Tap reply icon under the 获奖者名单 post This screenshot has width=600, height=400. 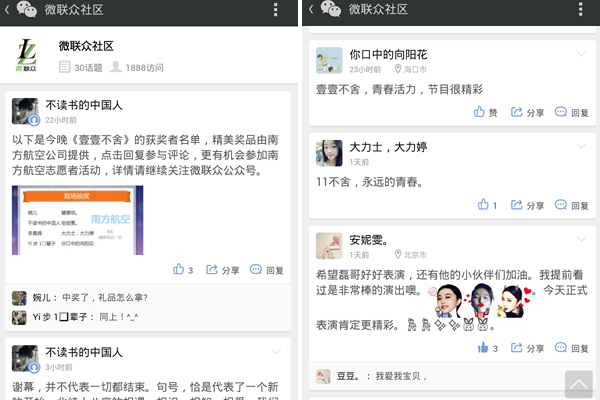click(267, 270)
